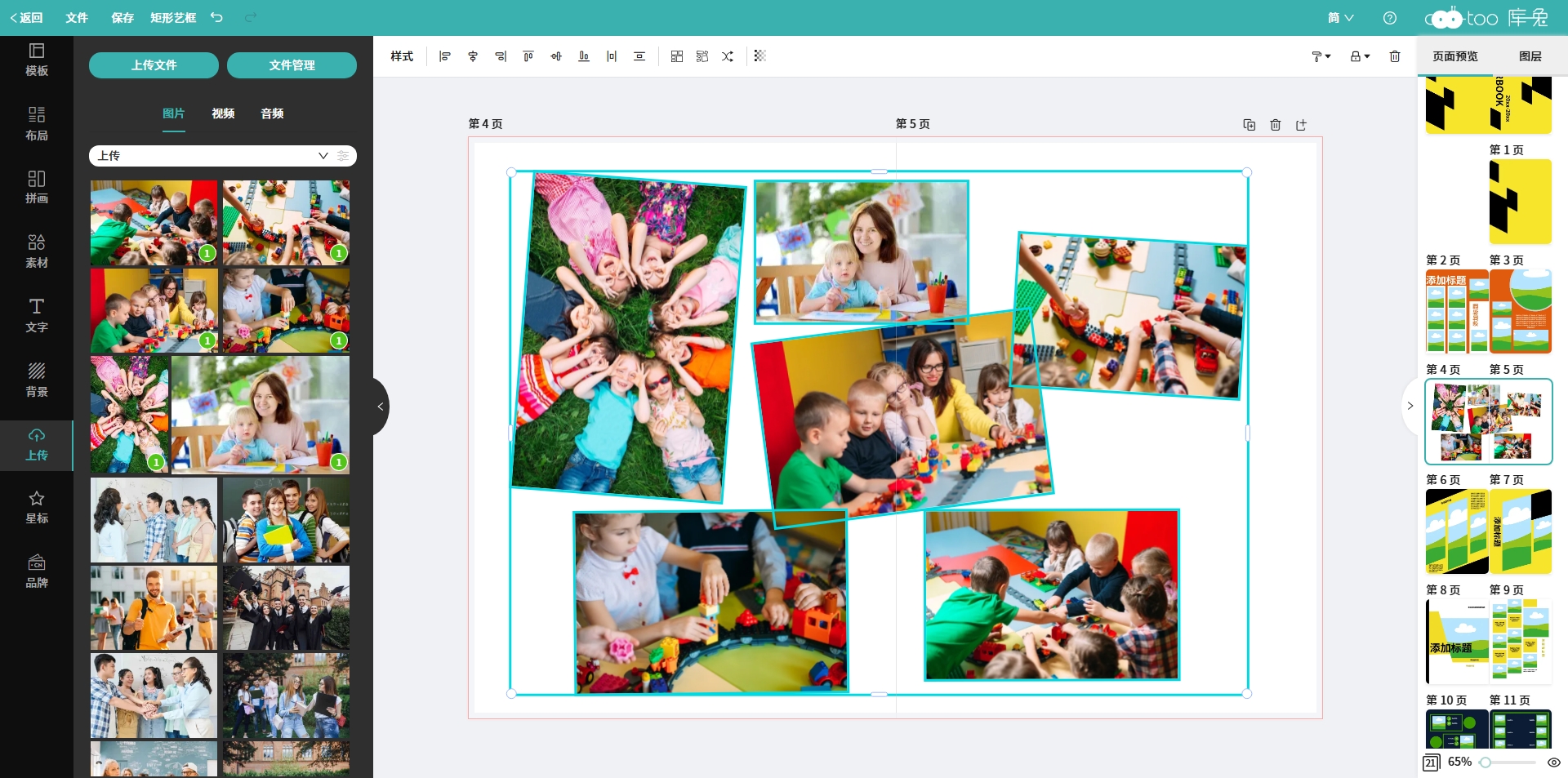Toggle the preview eye icon
This screenshot has width=1568, height=778.
point(1553,762)
